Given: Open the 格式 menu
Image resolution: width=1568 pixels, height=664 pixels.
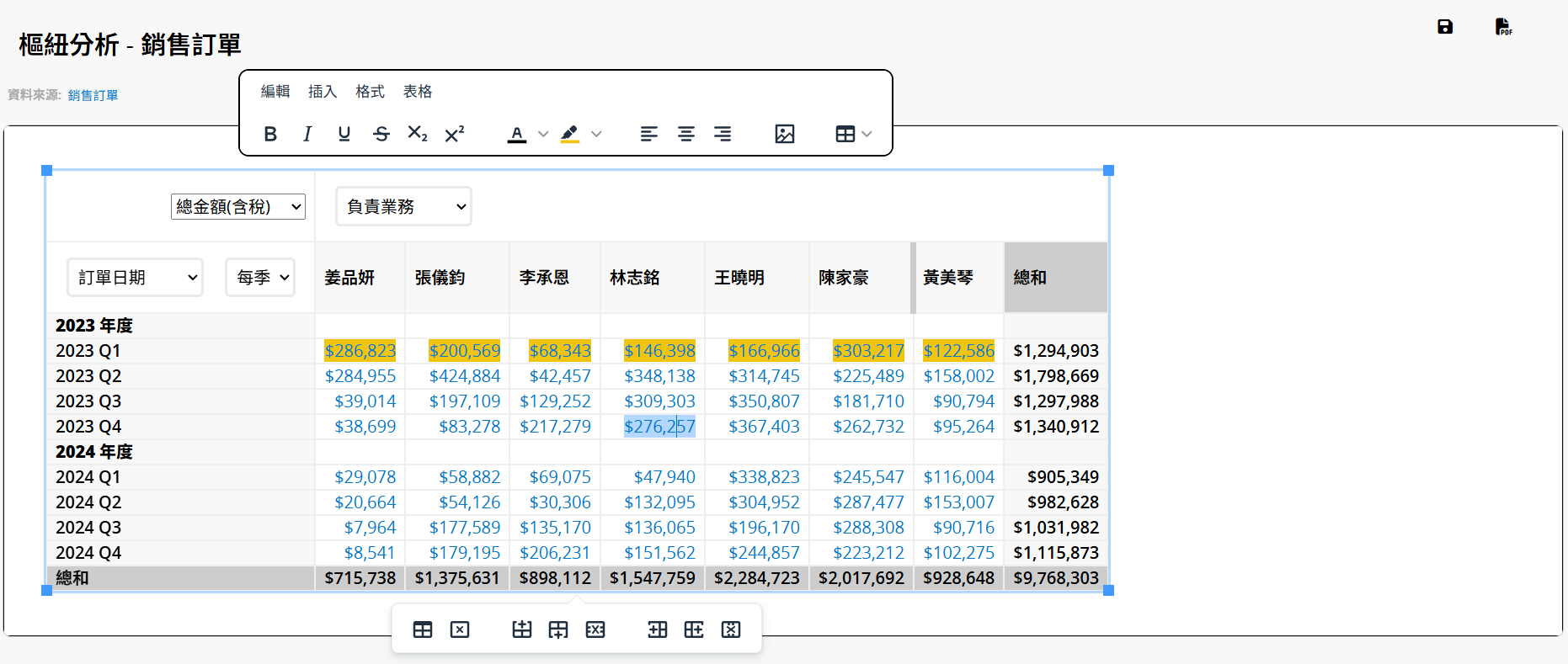Looking at the screenshot, I should pyautogui.click(x=370, y=91).
